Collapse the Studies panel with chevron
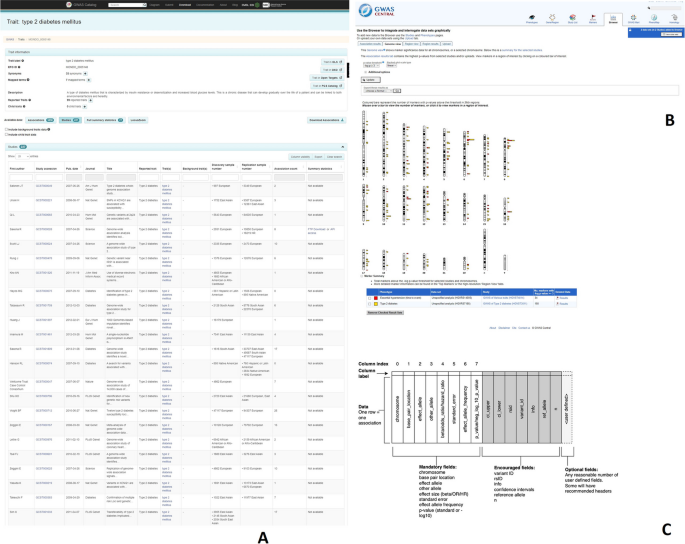 (342, 147)
